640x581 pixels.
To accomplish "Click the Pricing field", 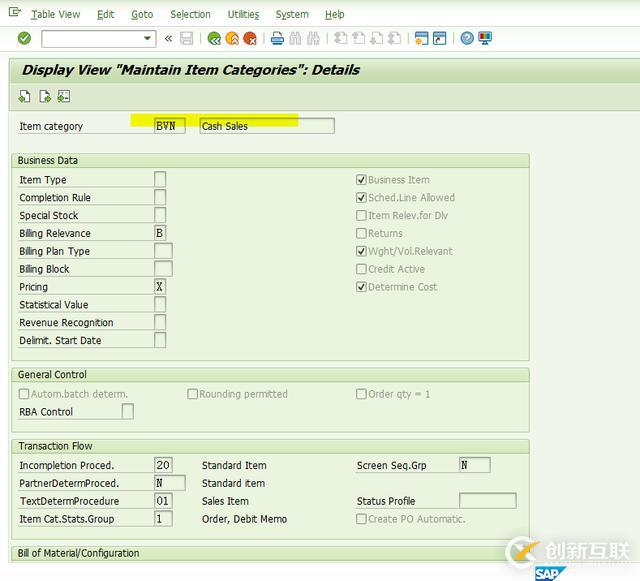I will (x=160, y=287).
